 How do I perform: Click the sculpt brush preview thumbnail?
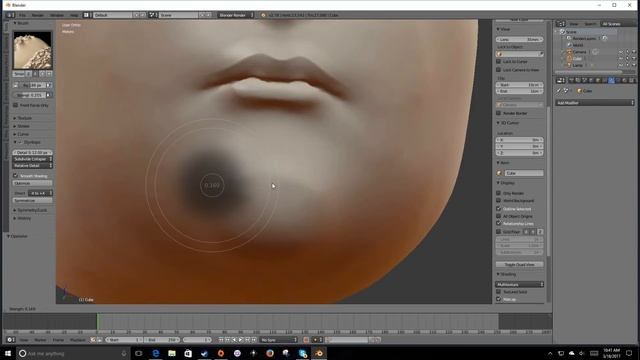(x=32, y=50)
